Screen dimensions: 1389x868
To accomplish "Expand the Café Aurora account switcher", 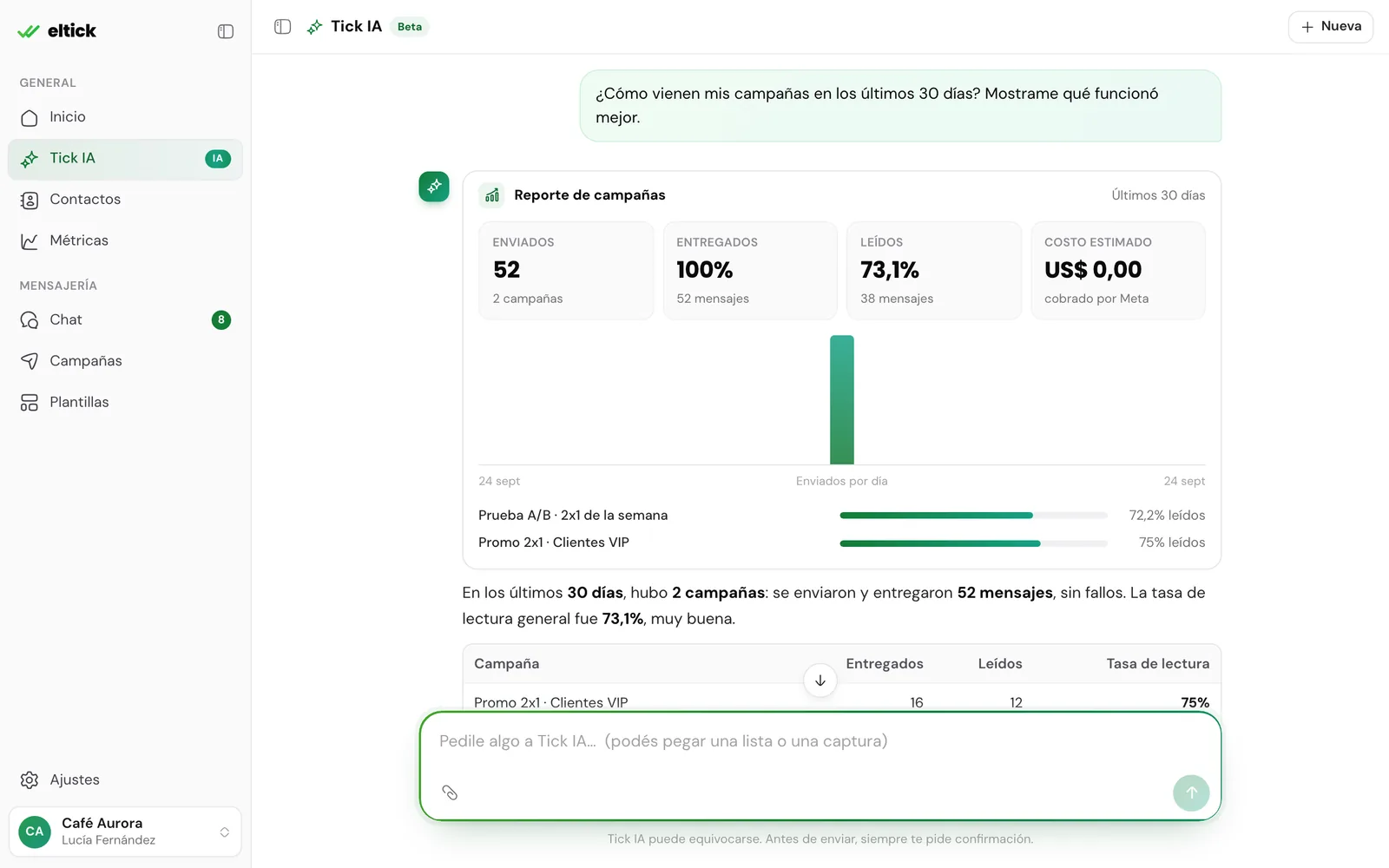I will tap(125, 832).
